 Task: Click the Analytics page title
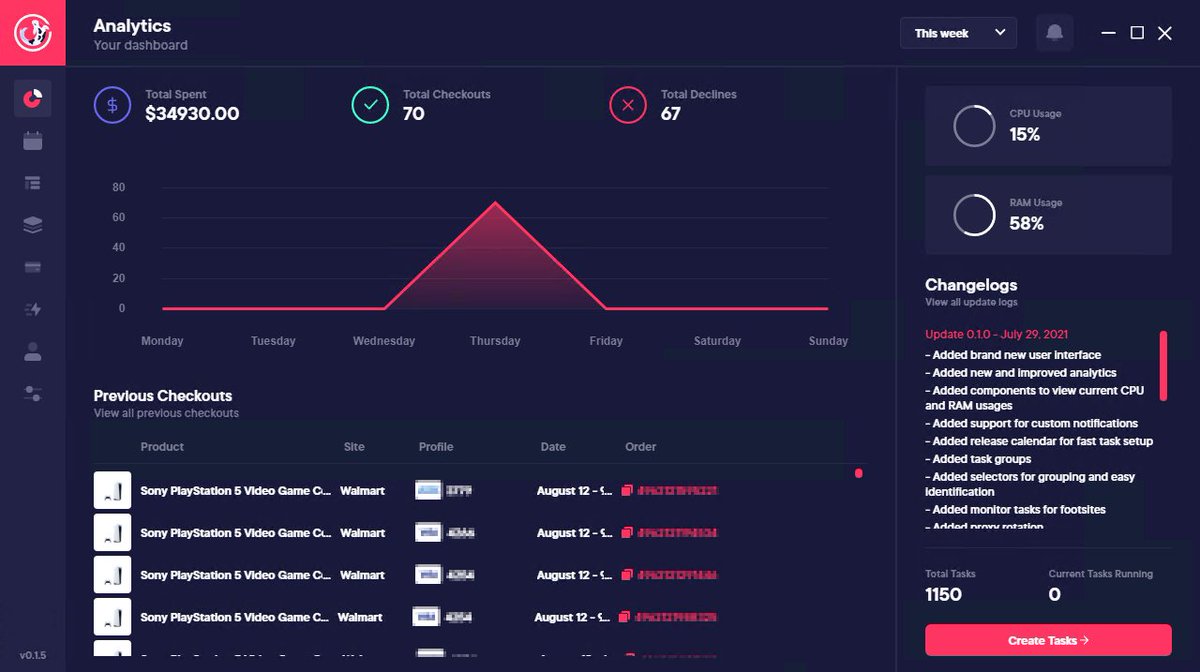132,26
